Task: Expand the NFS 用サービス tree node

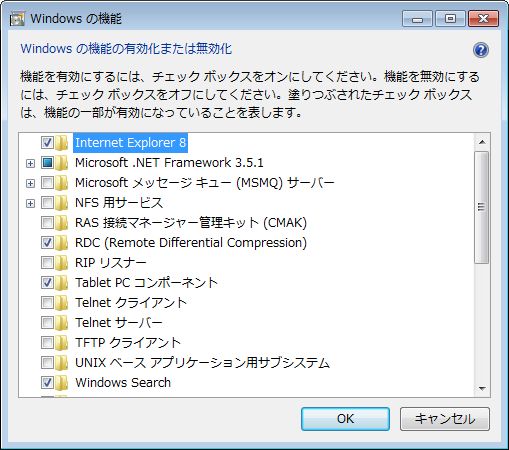Action: (x=30, y=203)
